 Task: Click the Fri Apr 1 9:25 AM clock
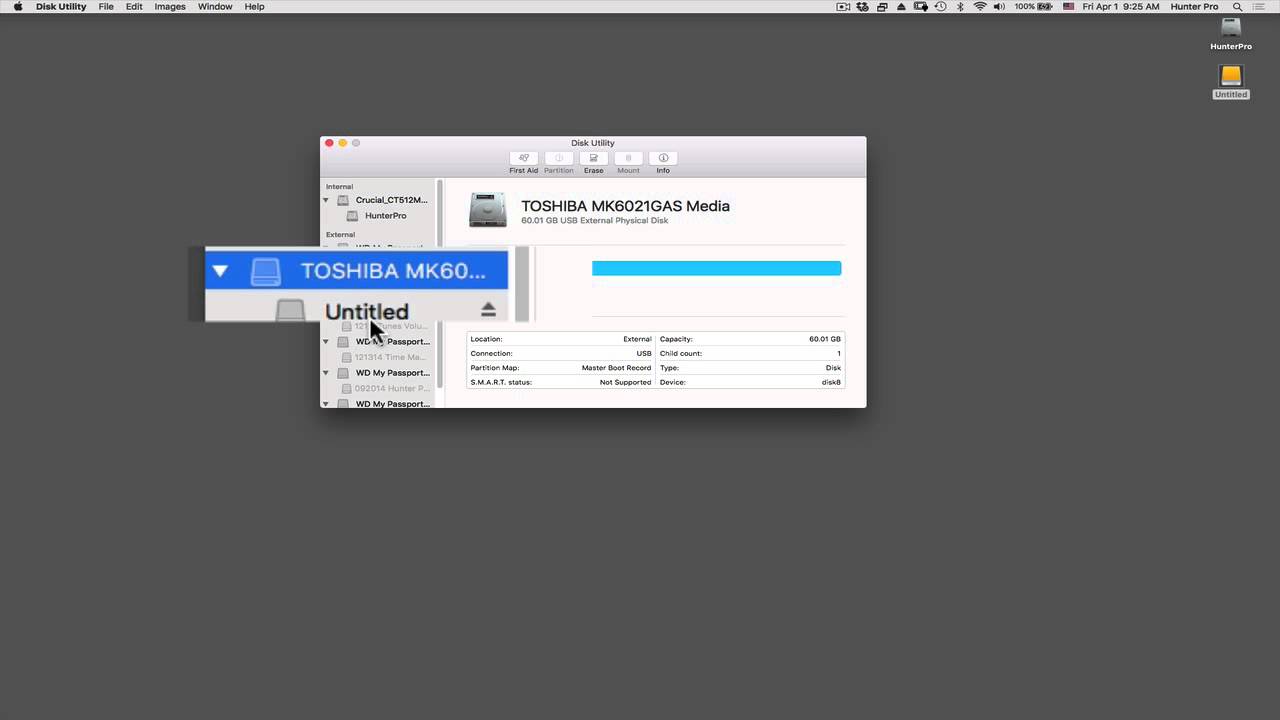click(1121, 7)
